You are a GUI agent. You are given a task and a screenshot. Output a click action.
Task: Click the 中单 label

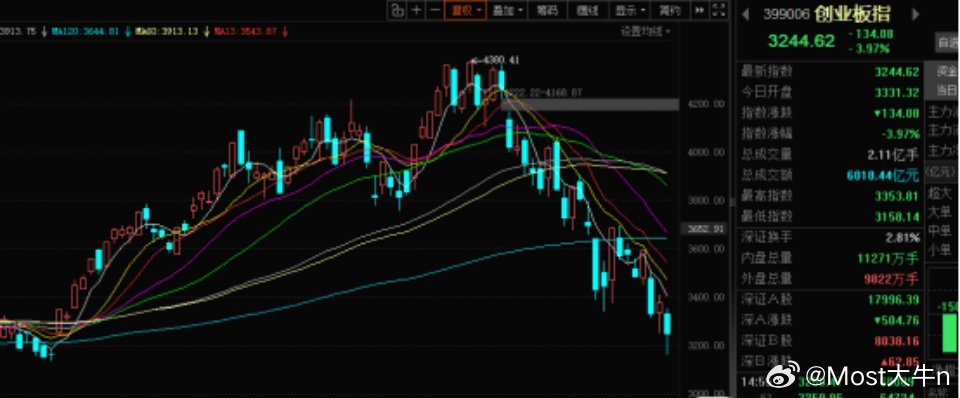click(x=940, y=231)
